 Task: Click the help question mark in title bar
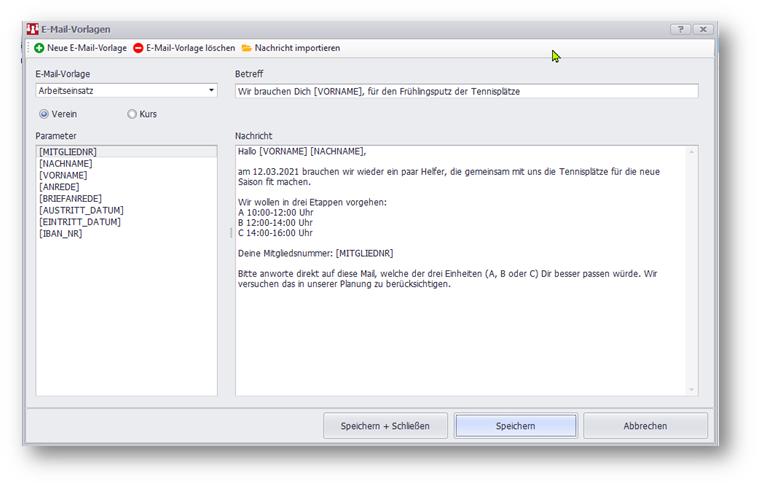click(679, 30)
